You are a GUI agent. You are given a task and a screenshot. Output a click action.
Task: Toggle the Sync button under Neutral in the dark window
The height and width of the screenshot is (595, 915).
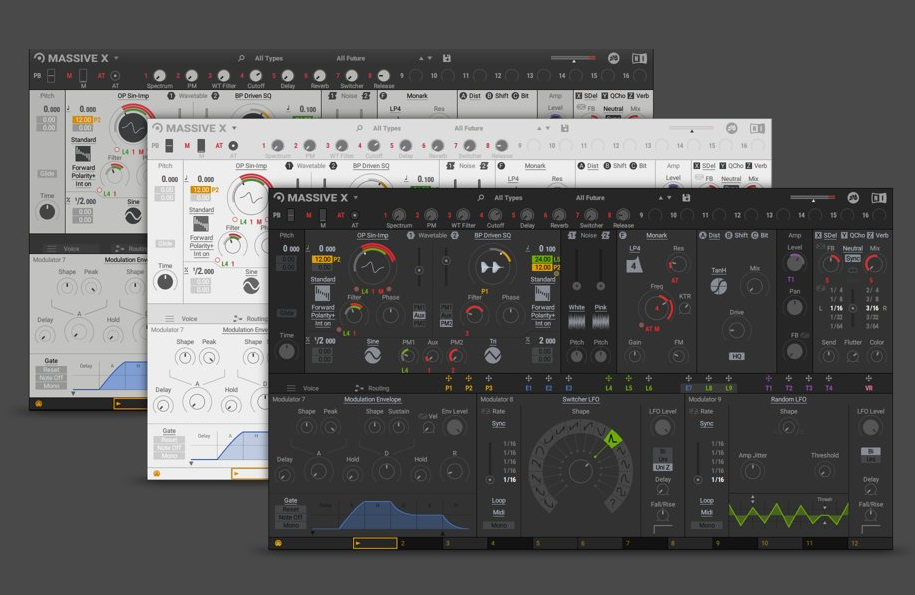[x=852, y=258]
